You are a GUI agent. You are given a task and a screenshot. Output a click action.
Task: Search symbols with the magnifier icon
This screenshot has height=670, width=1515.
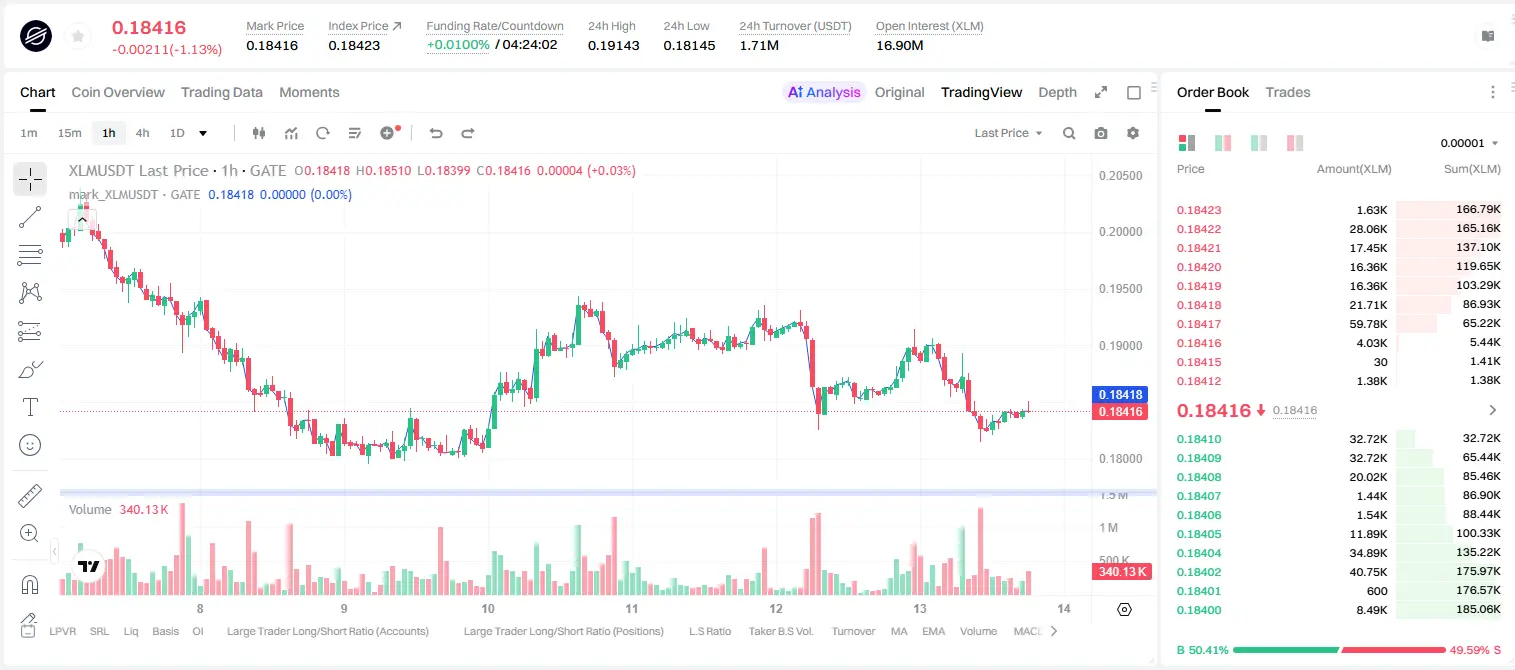tap(1069, 133)
